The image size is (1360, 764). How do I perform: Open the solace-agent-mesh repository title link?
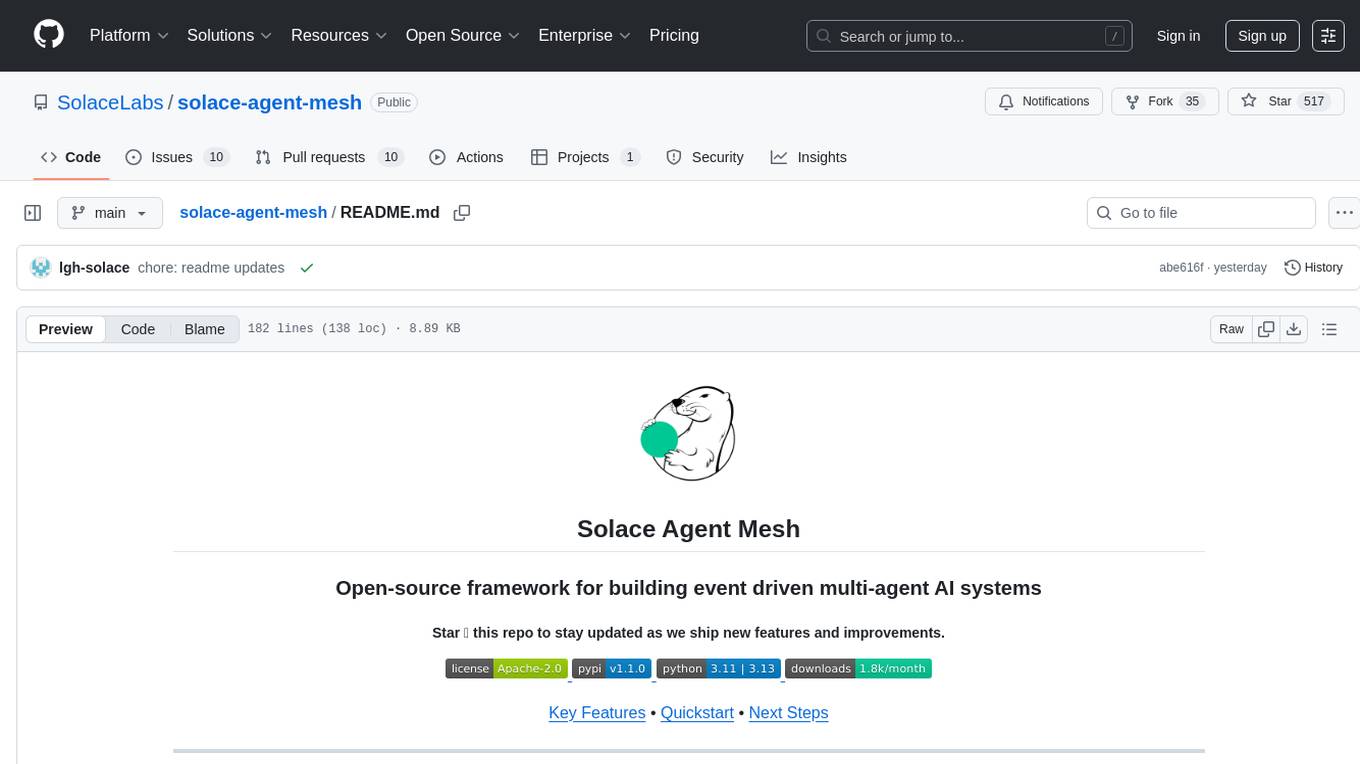(270, 102)
